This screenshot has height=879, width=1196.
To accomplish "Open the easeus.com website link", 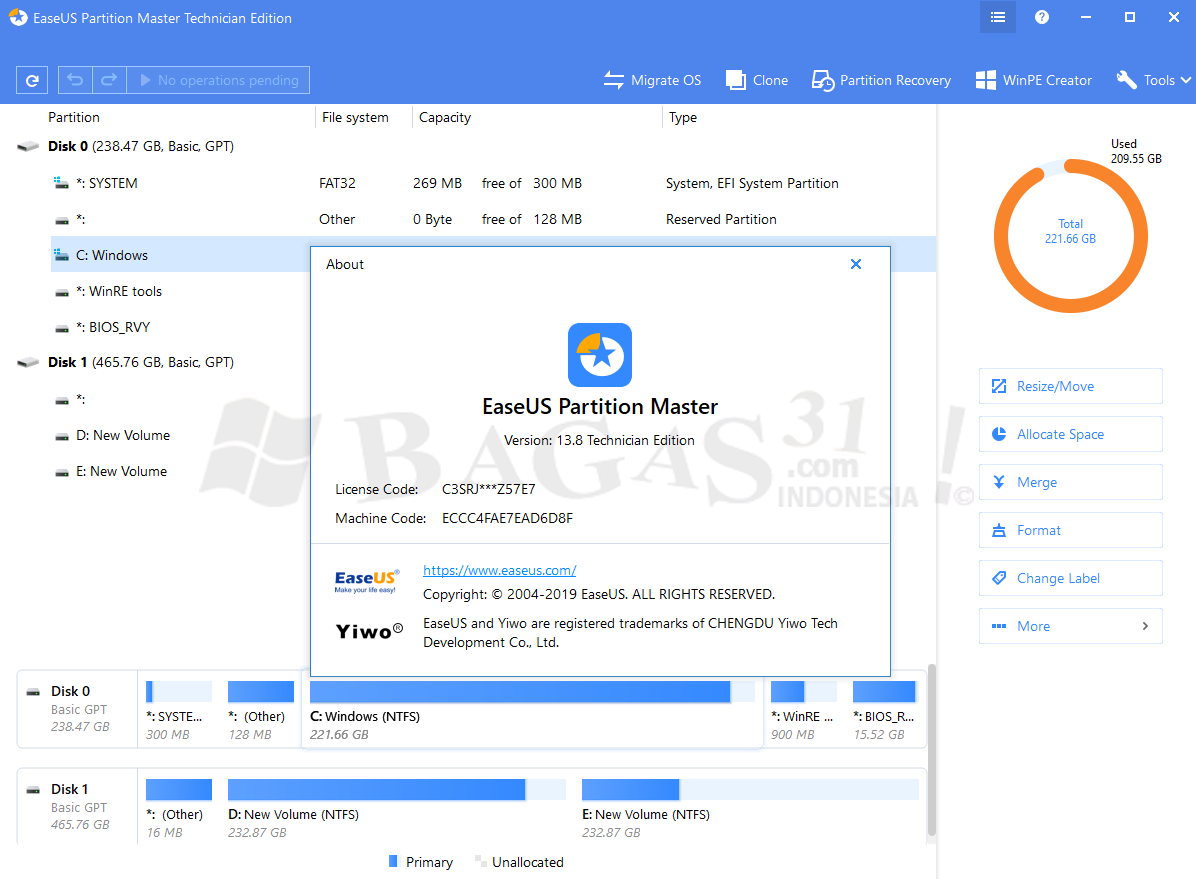I will [500, 570].
